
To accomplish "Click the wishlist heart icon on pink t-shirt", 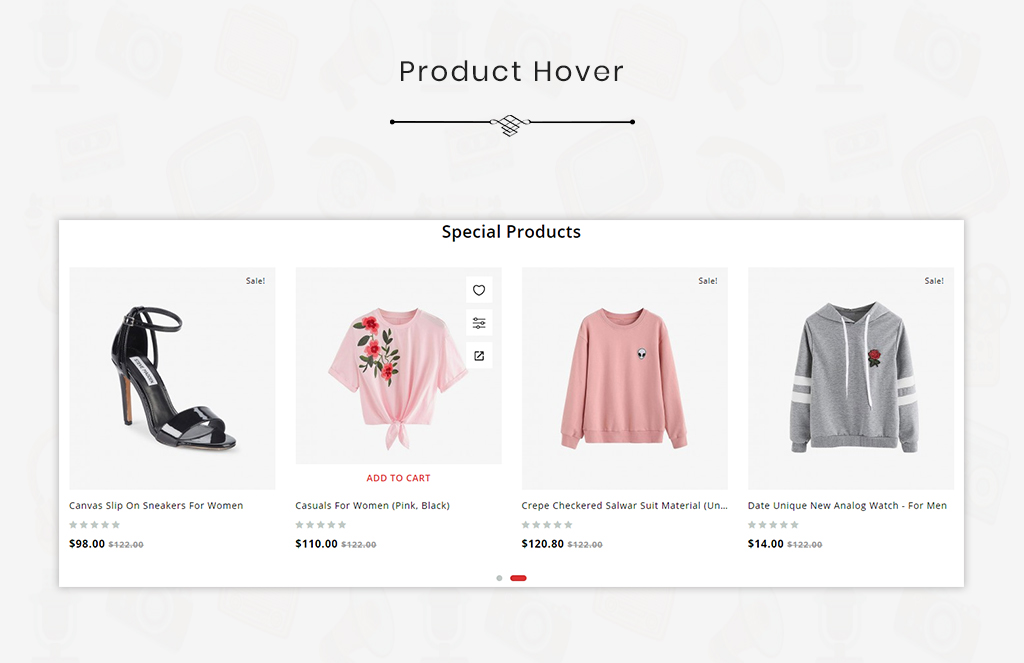I will 479,290.
